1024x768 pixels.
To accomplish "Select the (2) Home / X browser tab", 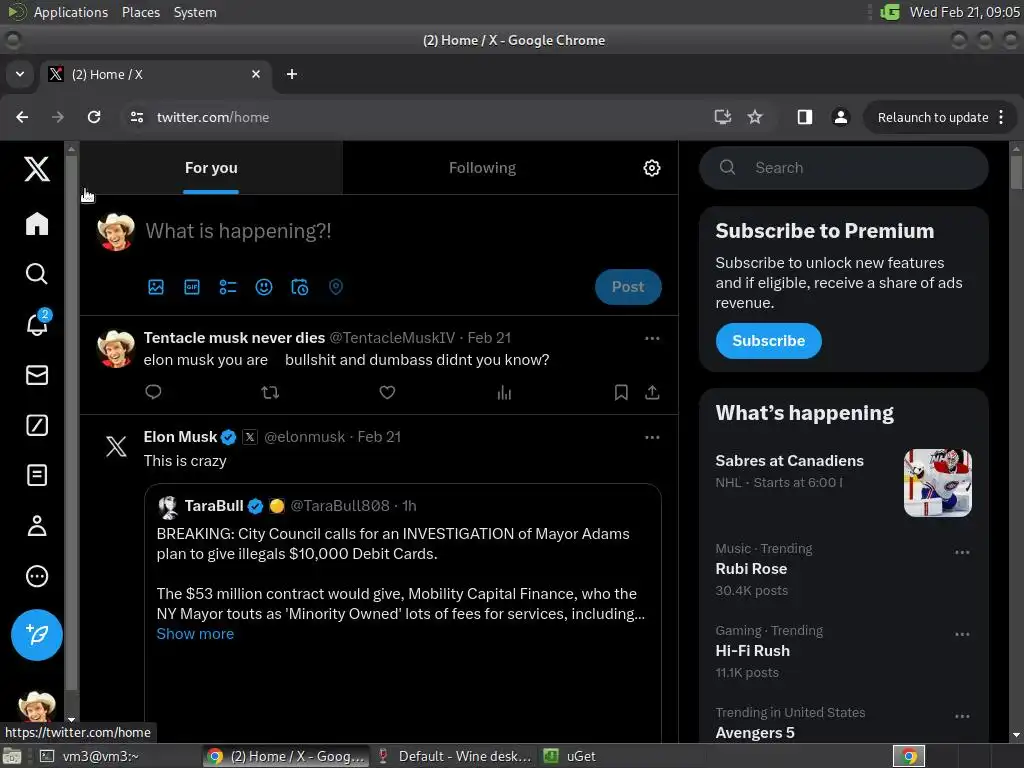I will [154, 74].
